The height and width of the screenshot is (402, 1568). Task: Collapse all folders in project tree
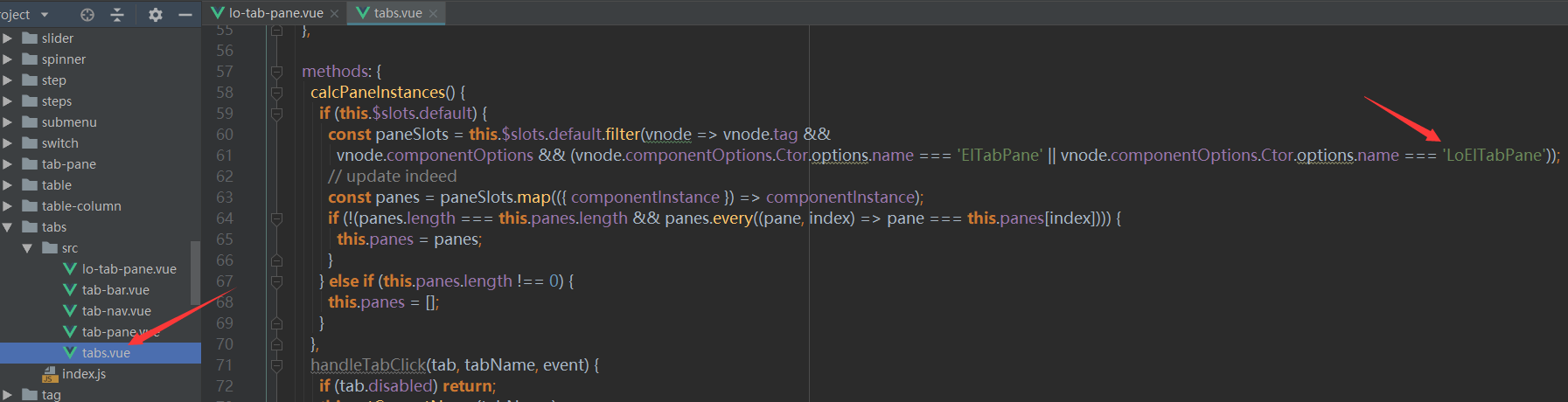coord(117,14)
